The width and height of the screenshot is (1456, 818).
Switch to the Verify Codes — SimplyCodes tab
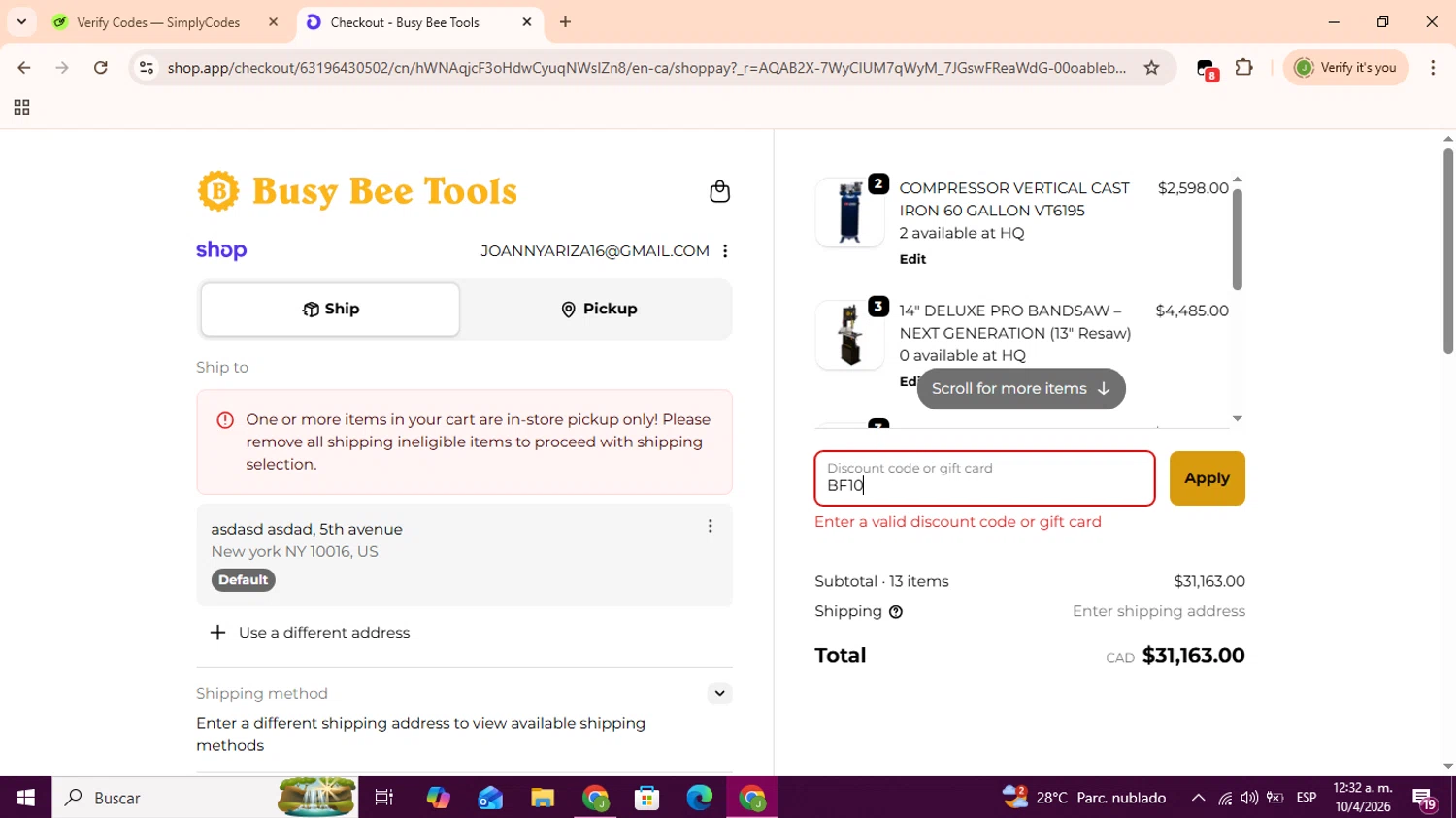pyautogui.click(x=167, y=21)
